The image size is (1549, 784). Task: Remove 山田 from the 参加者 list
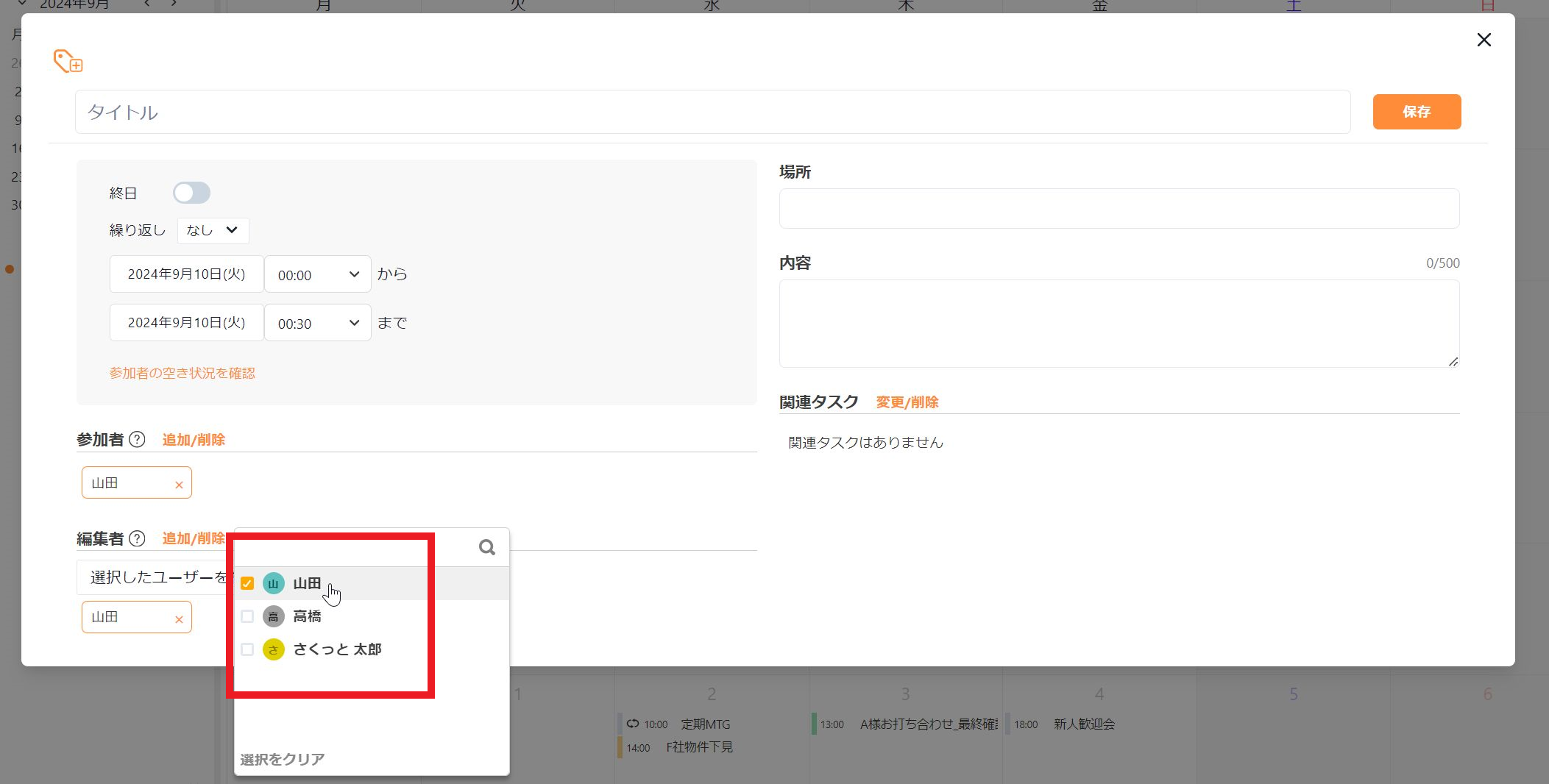pos(179,485)
